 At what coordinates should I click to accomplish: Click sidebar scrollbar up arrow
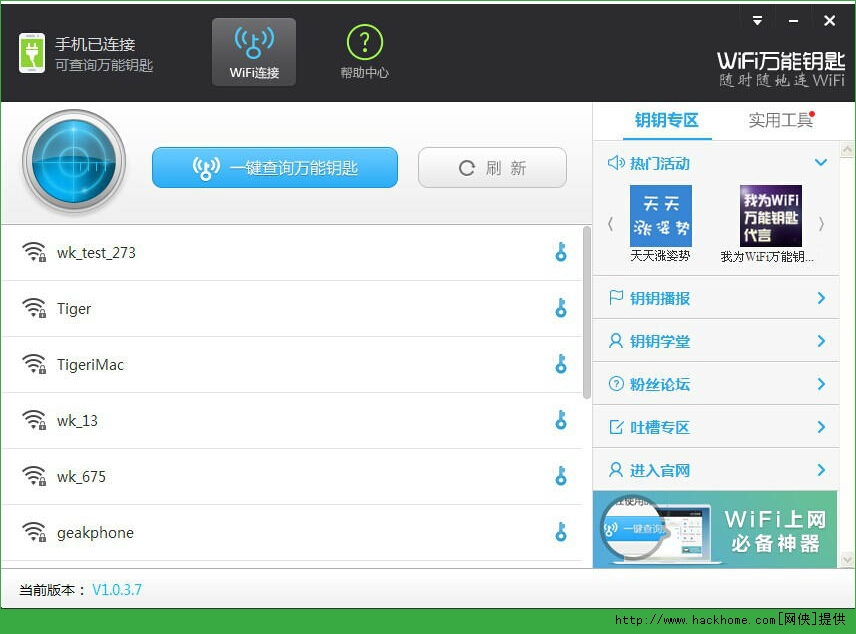pyautogui.click(x=847, y=149)
